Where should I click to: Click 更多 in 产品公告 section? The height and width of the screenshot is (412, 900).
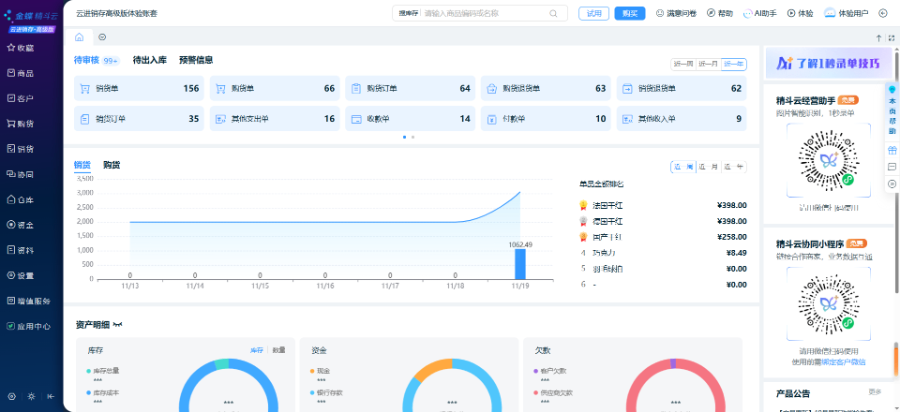click(x=875, y=392)
